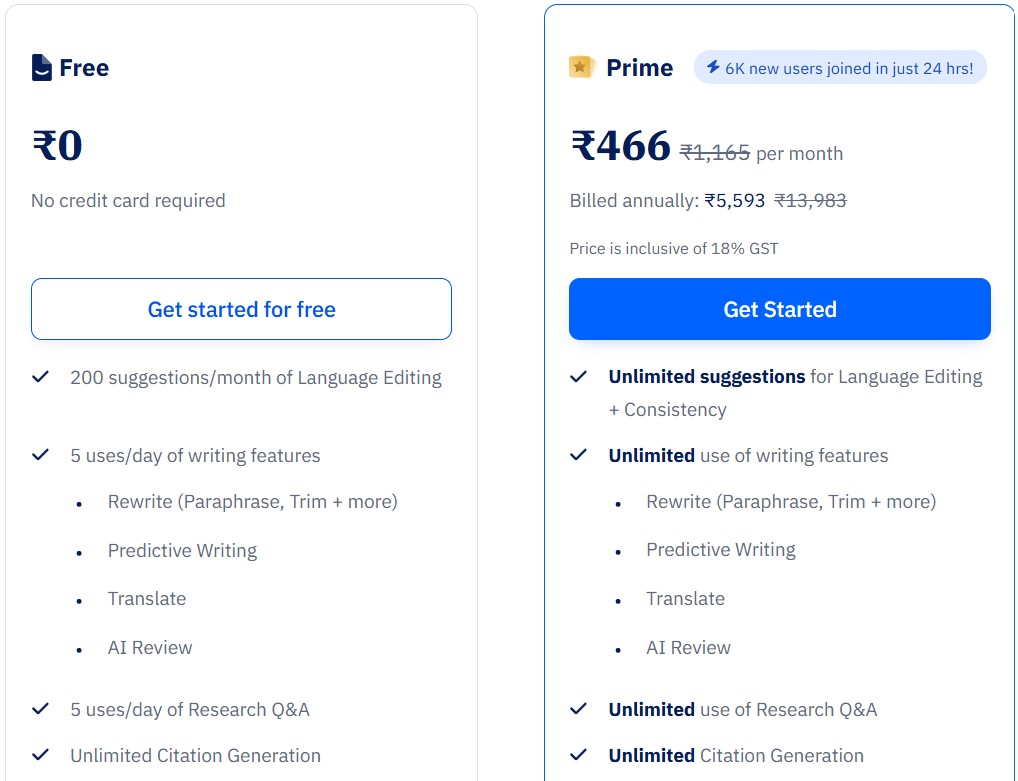Viewport: 1018px width, 781px height.
Task: Select the Prime plan card title
Action: [640, 67]
